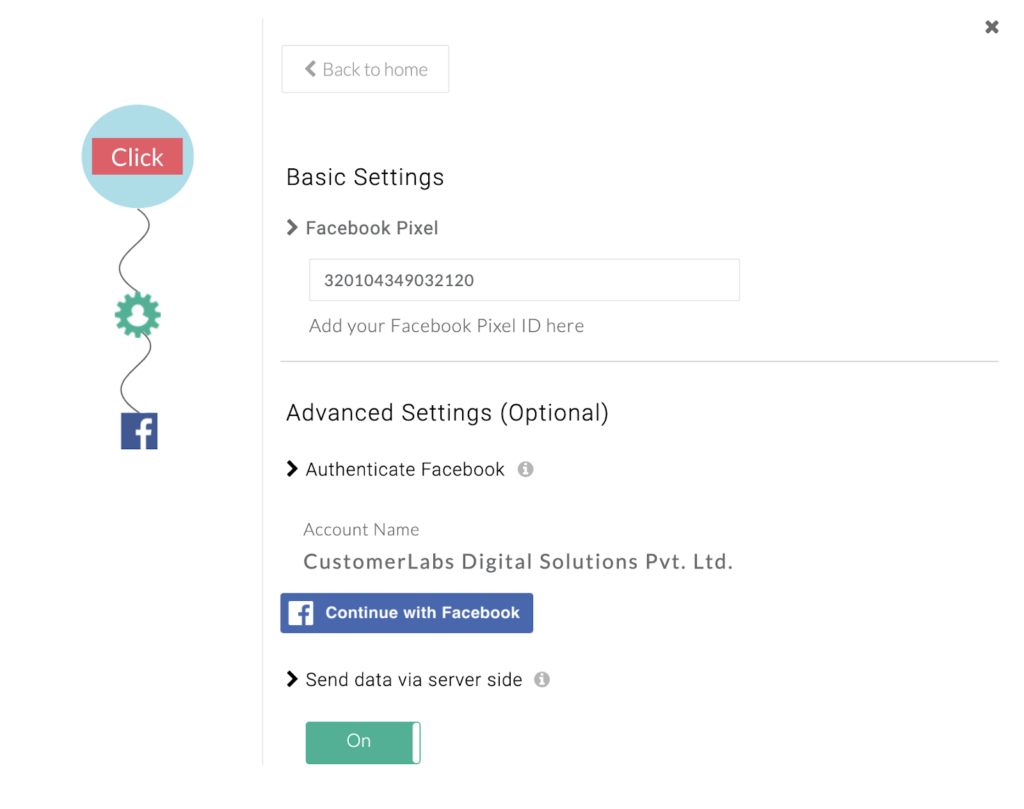Collapse Send data via server side chevron

click(292, 679)
